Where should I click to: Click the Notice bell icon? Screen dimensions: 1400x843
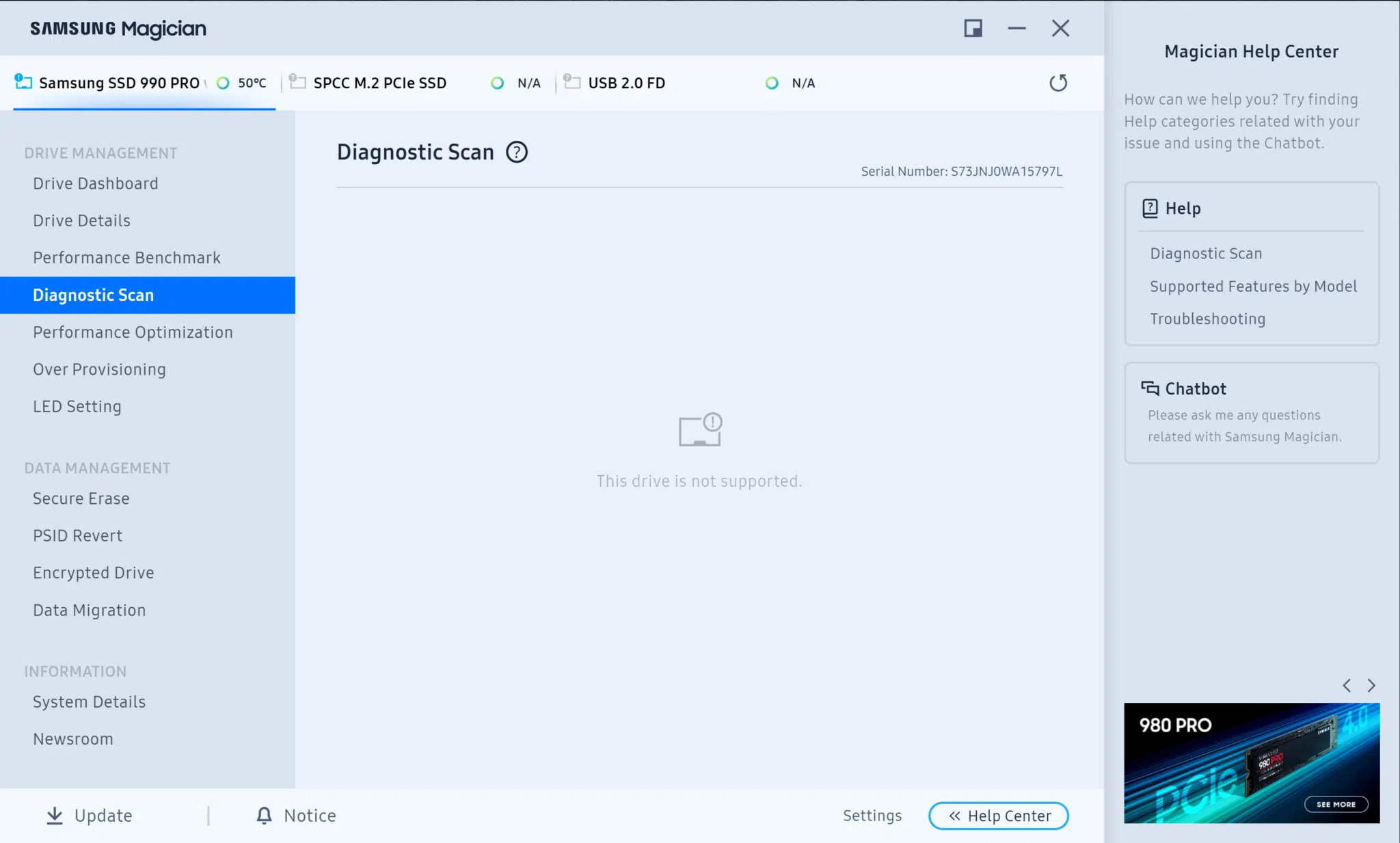coord(264,815)
